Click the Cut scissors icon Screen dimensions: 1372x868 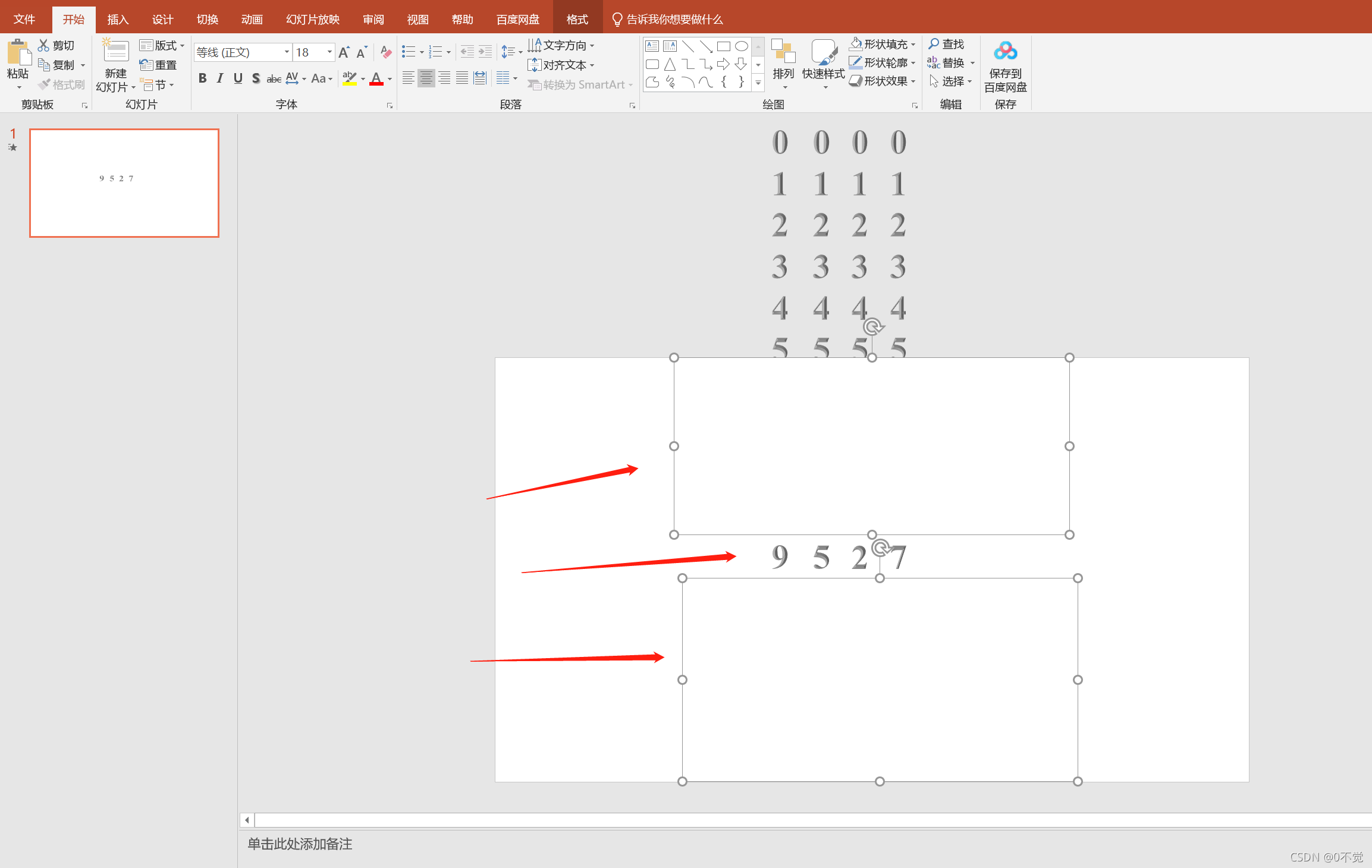pos(44,46)
